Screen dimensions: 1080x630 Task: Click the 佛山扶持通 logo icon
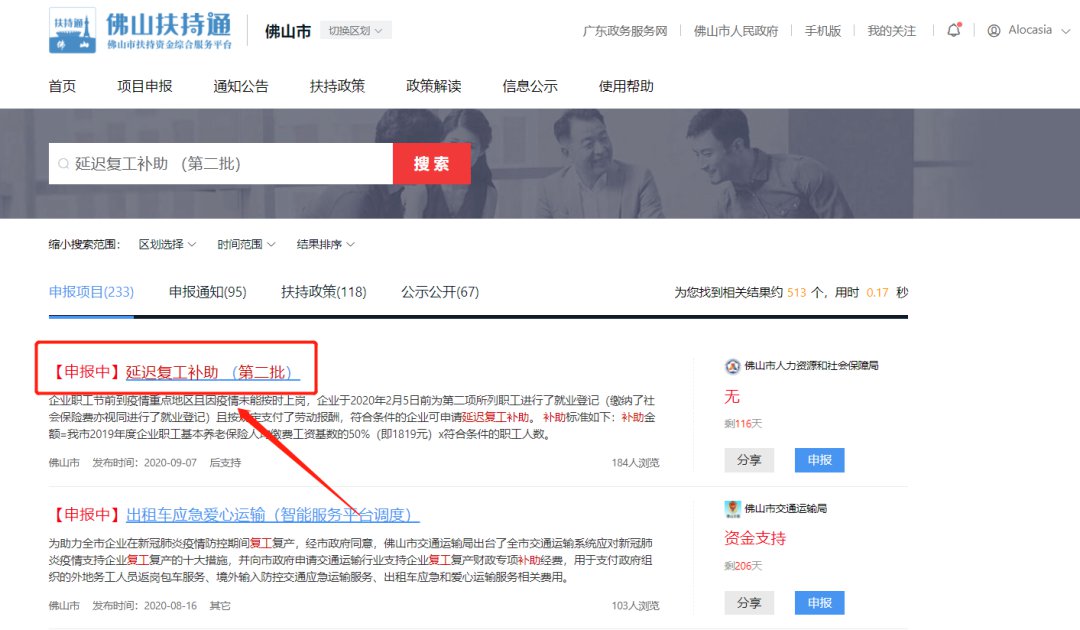pos(72,30)
